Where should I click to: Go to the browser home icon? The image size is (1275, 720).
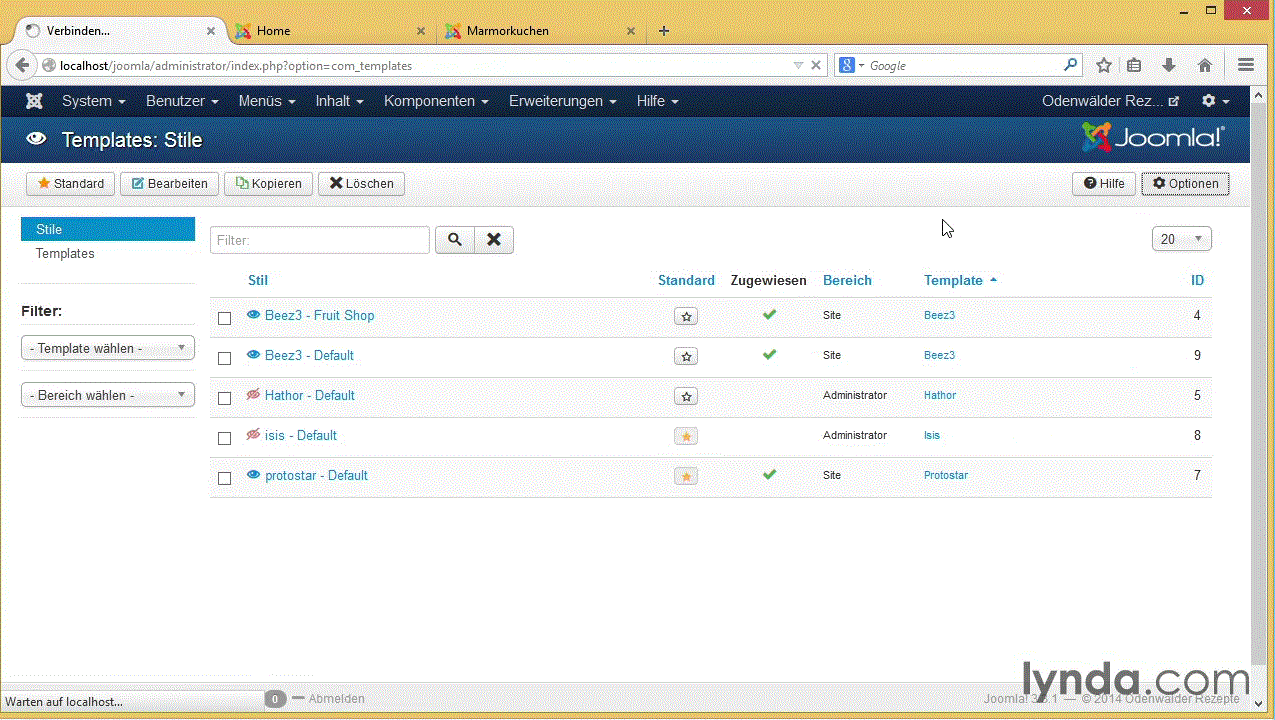pos(1205,65)
